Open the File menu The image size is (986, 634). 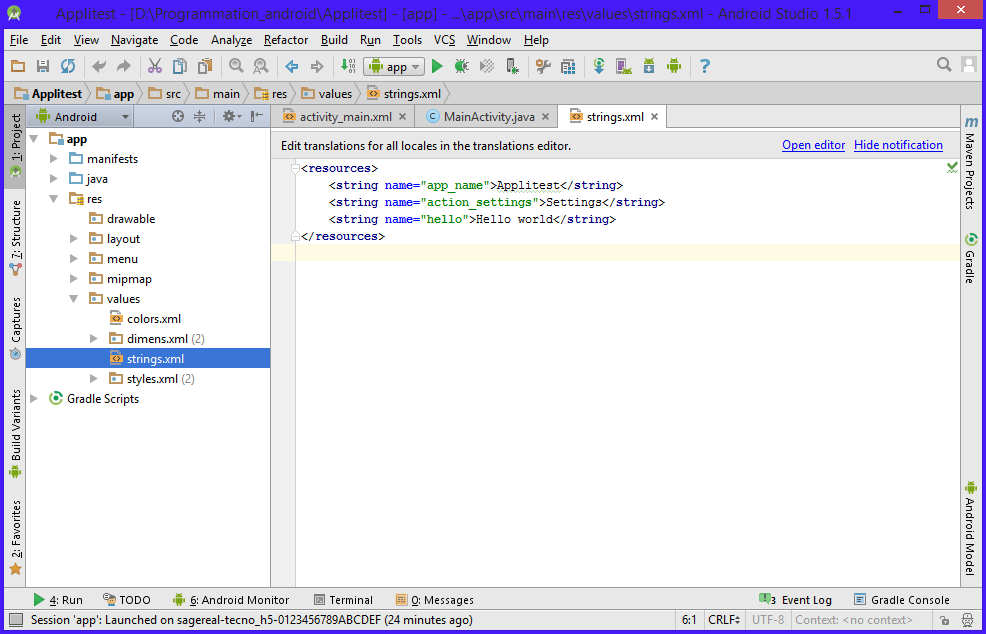pyautogui.click(x=19, y=40)
